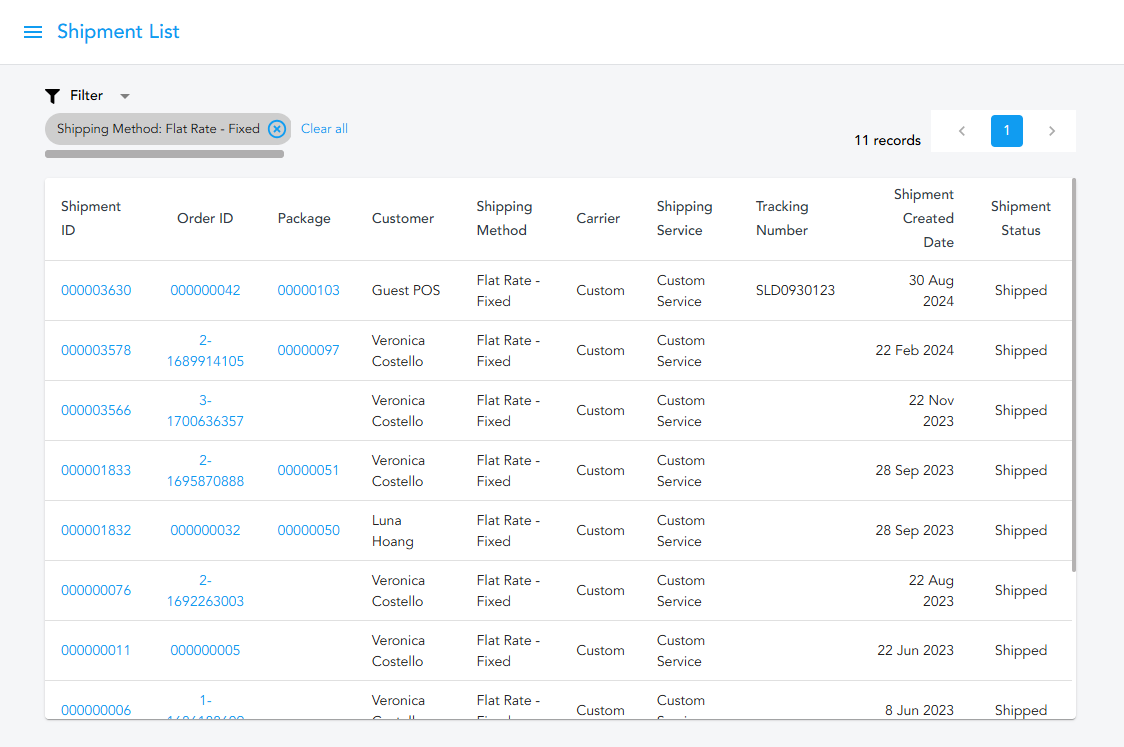Click Shipped status for shipment 000003566
This screenshot has height=747, width=1124.
tap(1020, 410)
